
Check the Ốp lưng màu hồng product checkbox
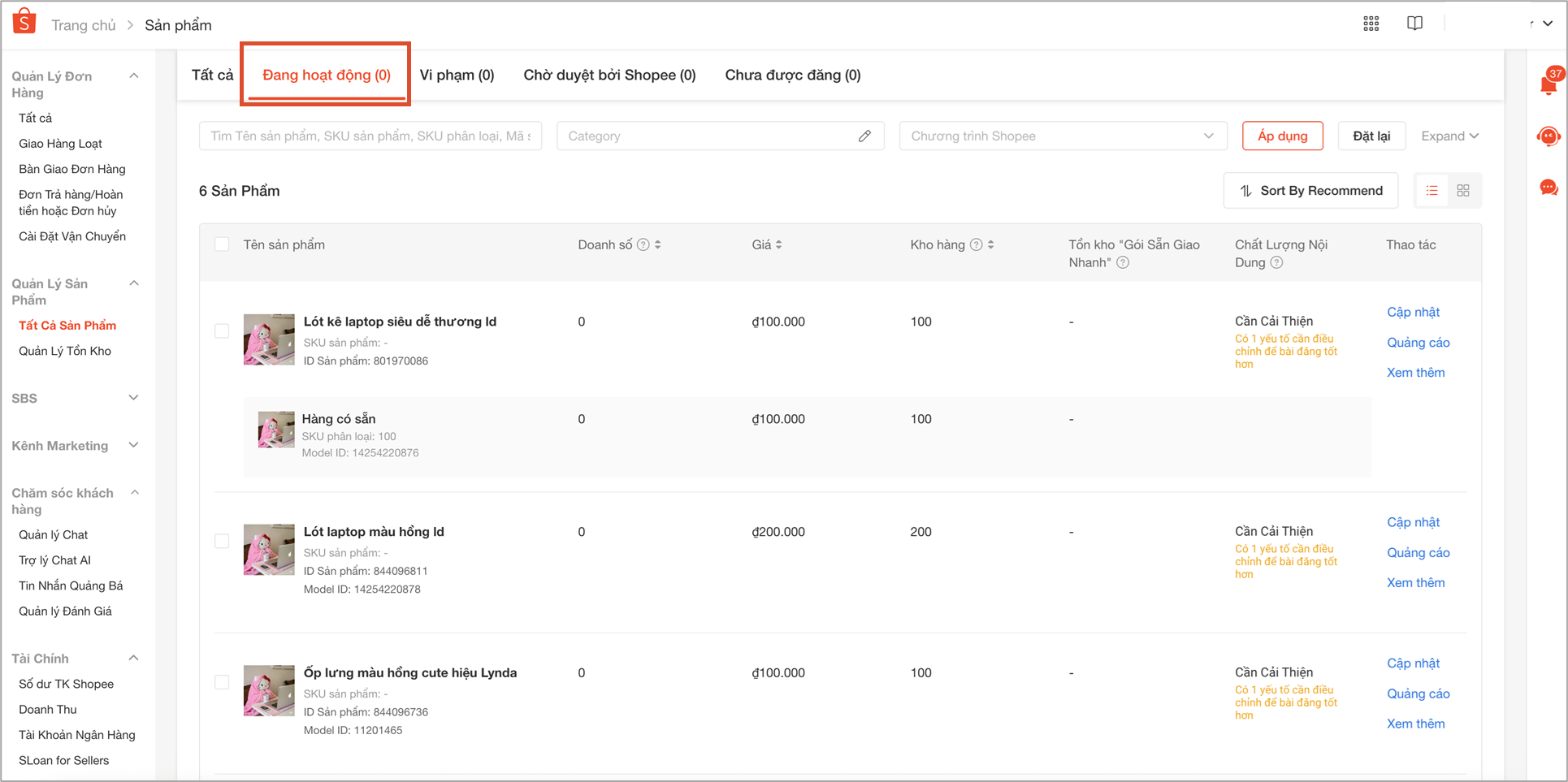[x=222, y=682]
